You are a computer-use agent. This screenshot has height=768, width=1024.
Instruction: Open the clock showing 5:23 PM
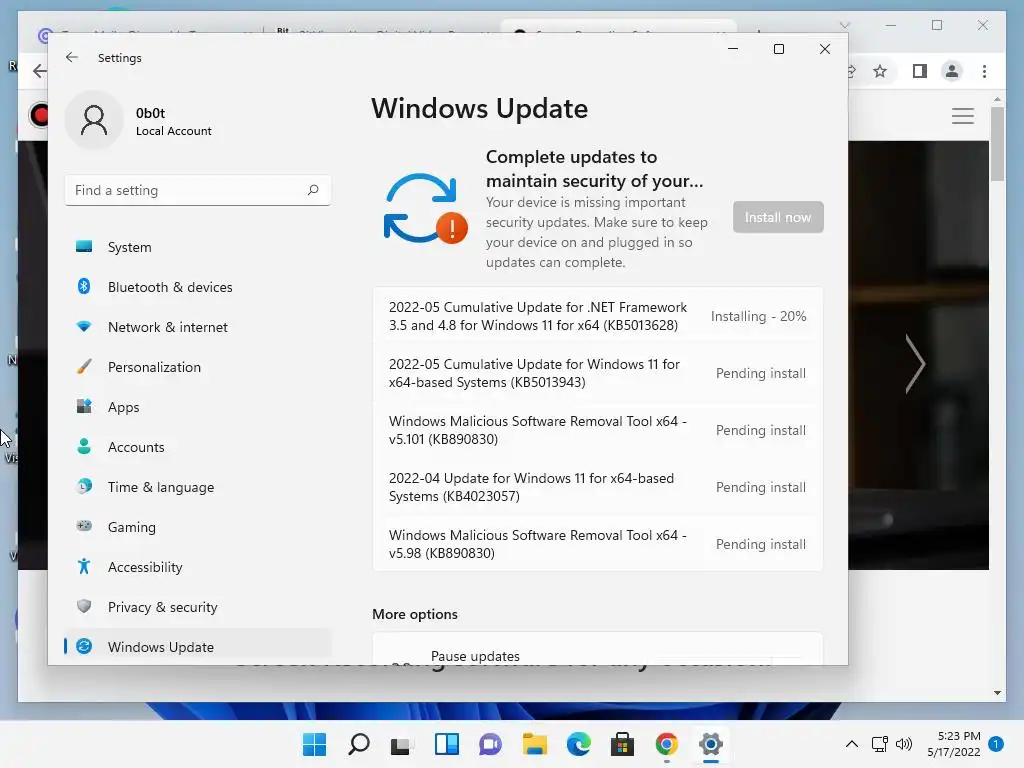point(953,744)
